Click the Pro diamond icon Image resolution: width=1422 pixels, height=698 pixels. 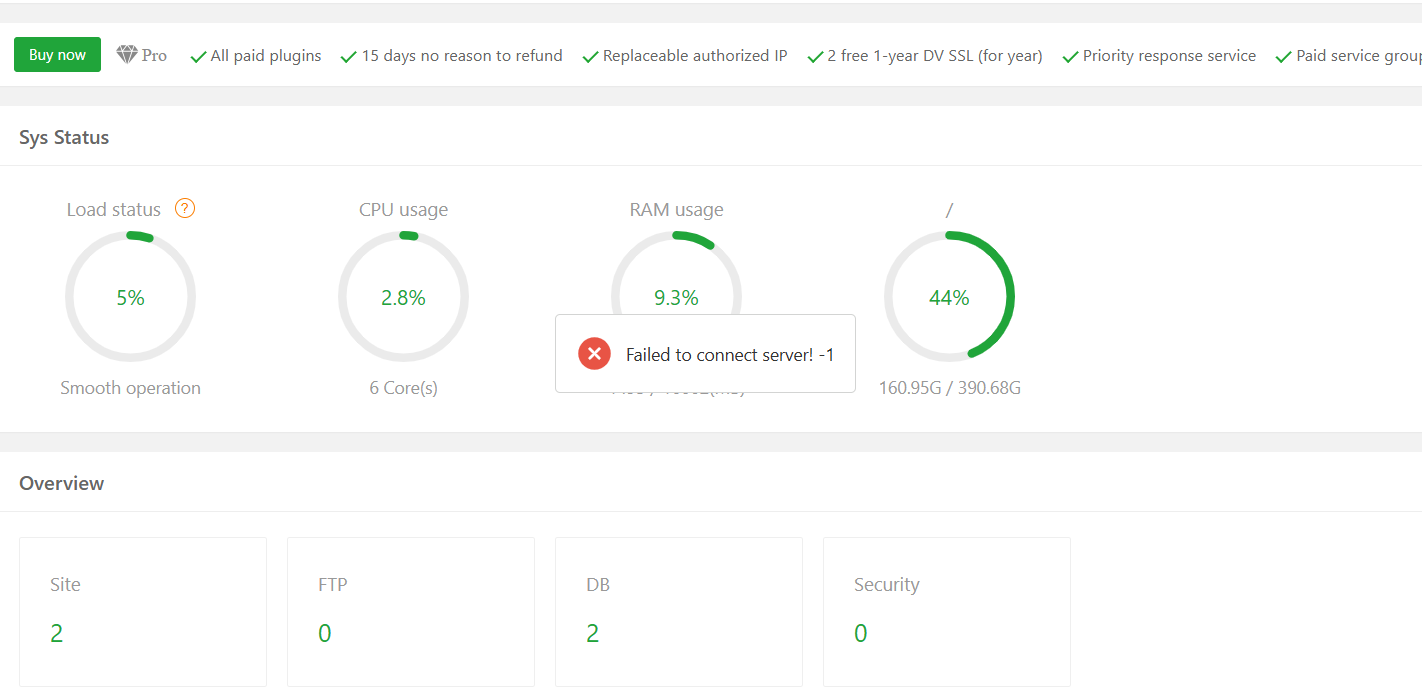[127, 55]
